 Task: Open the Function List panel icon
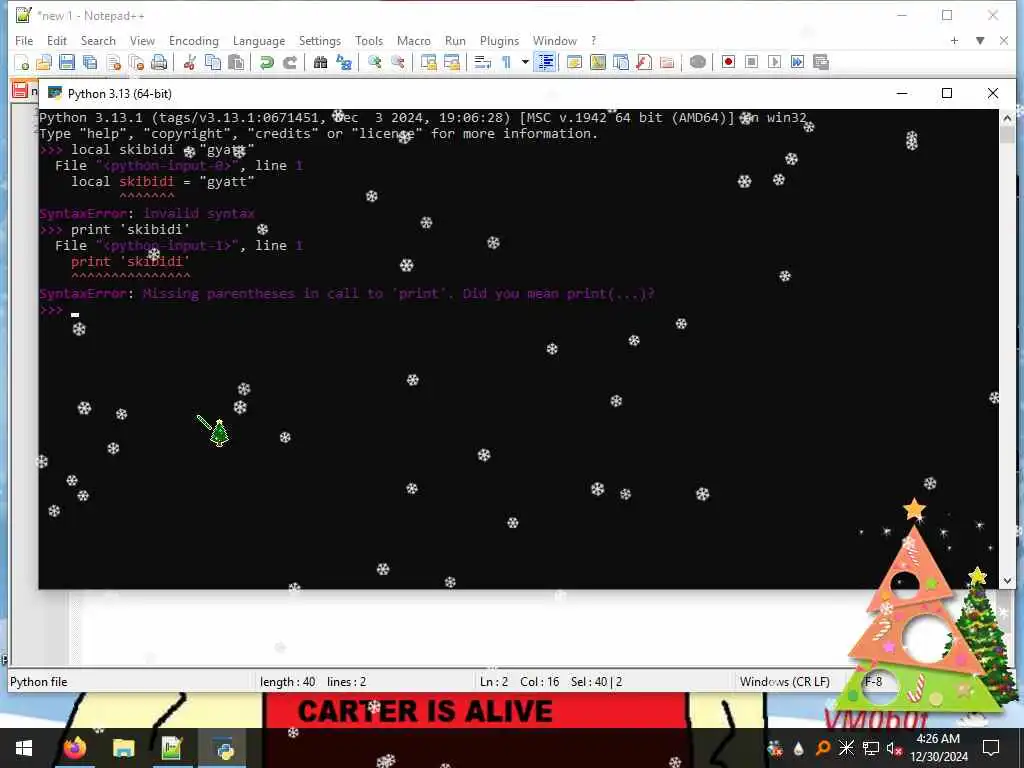[x=644, y=63]
